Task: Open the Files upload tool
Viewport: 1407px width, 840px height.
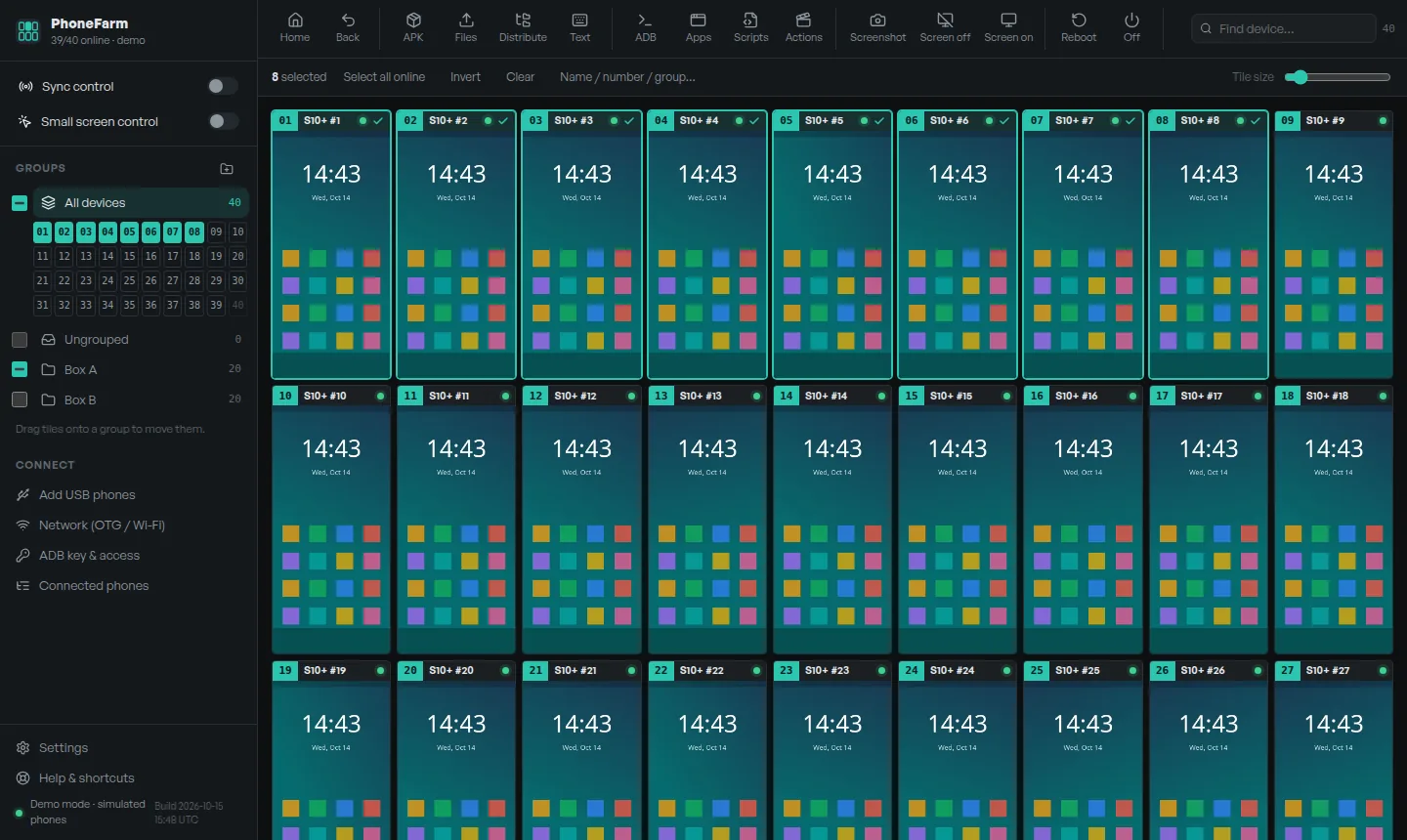Action: tap(466, 28)
